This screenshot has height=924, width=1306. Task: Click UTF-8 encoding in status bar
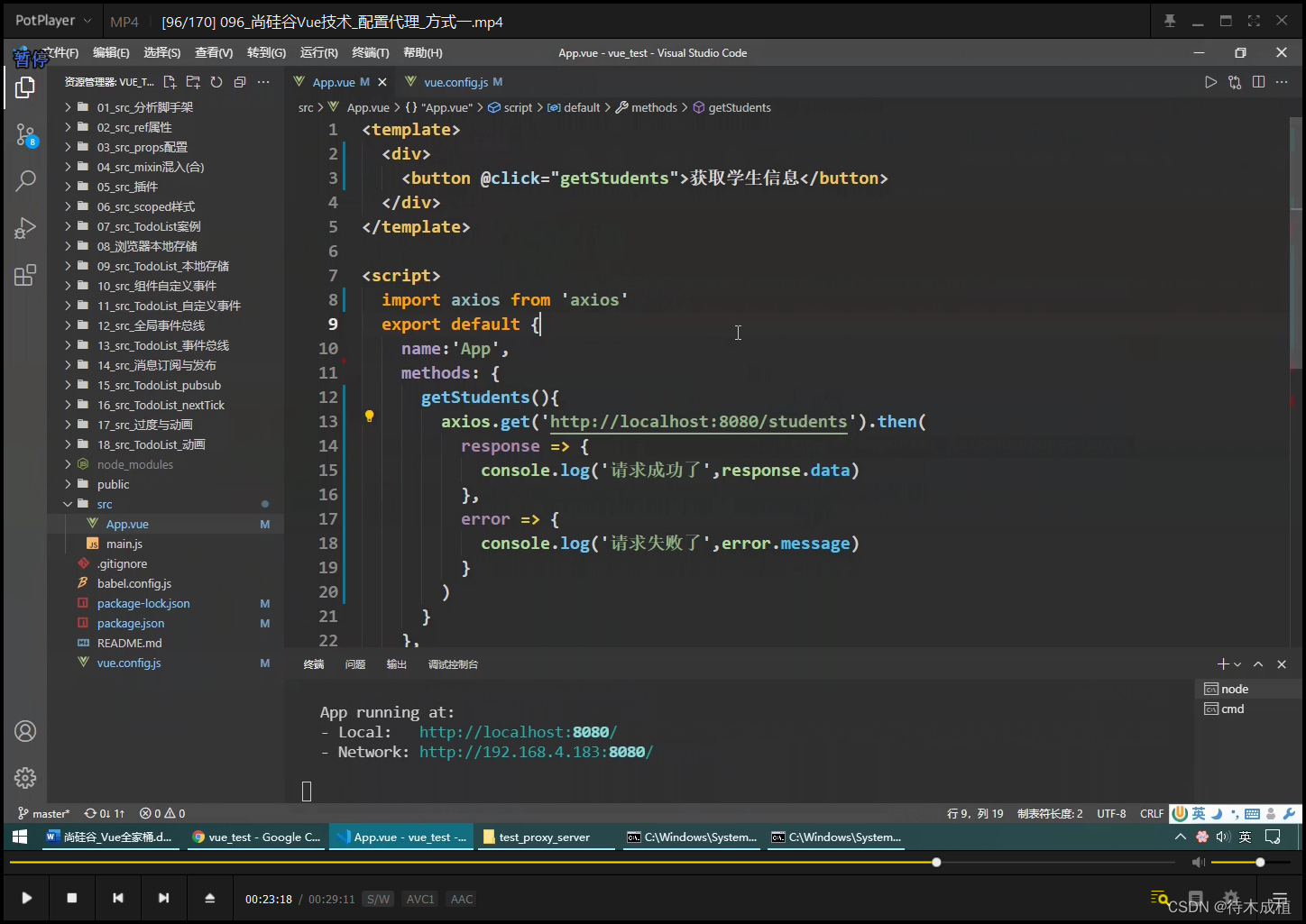[1111, 813]
